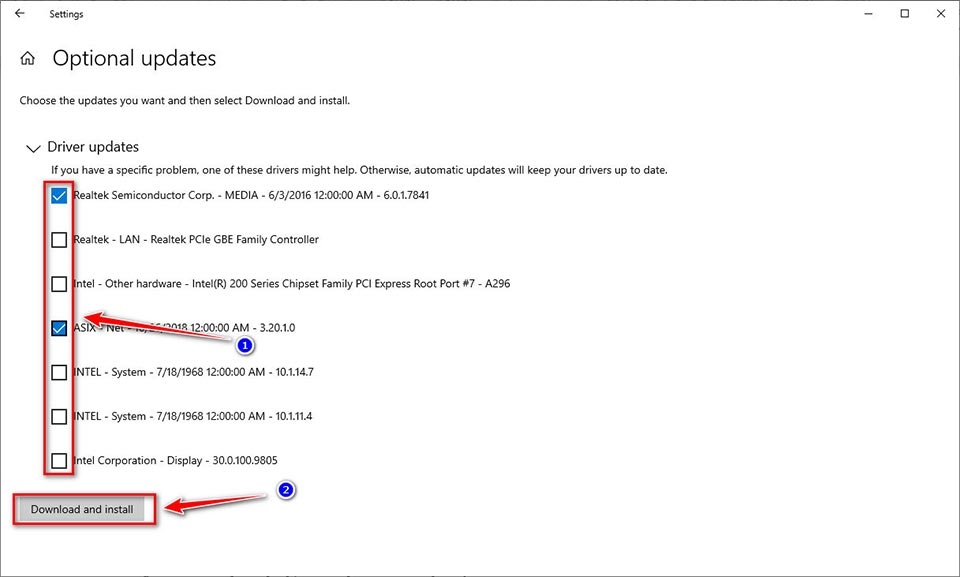The image size is (960, 577).
Task: Uncheck the Realtek Semiconductor Corp. MEDIA driver
Action: pyautogui.click(x=59, y=195)
